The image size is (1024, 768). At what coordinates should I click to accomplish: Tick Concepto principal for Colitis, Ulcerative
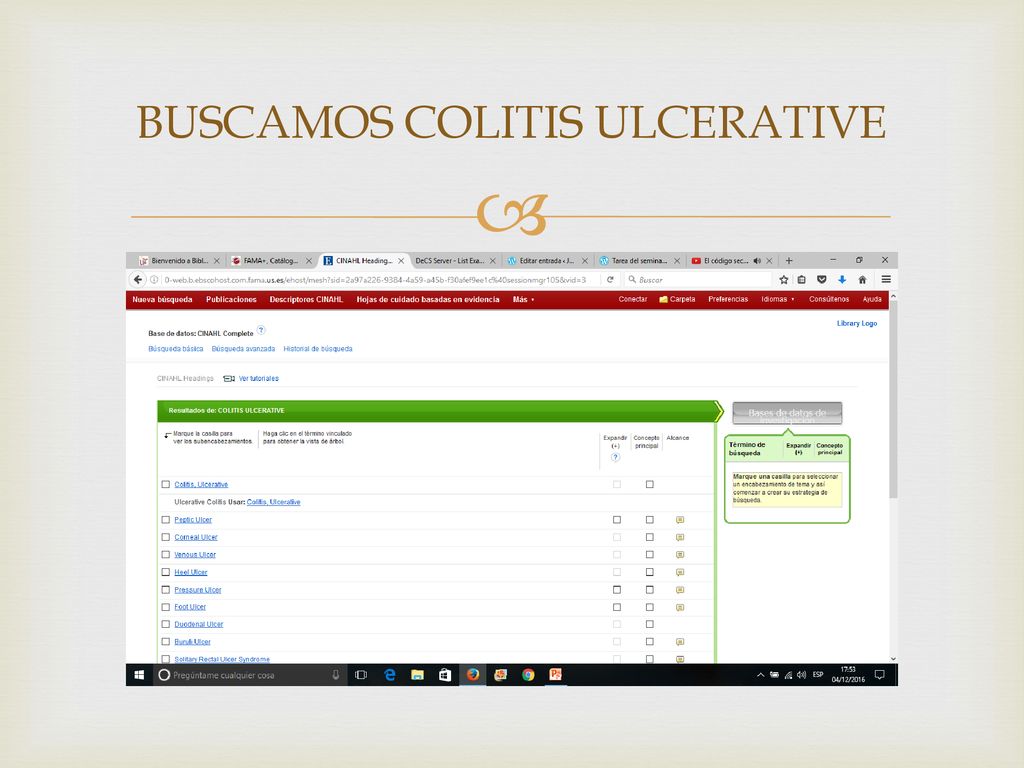point(650,485)
